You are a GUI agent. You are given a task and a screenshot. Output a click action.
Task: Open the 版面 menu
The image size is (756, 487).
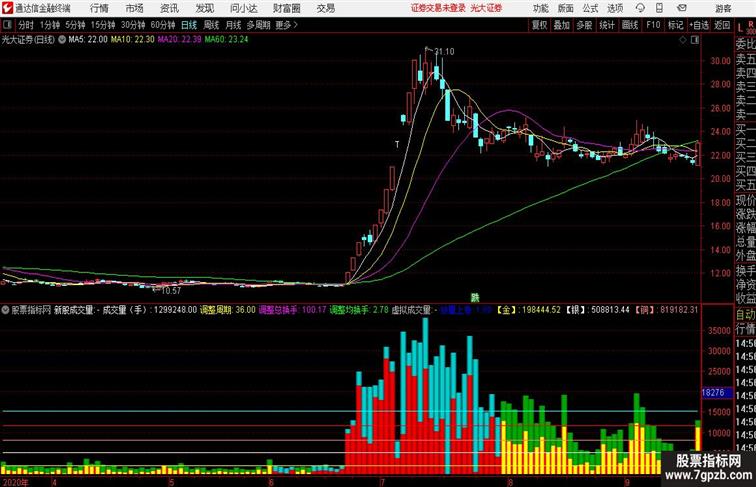click(x=566, y=8)
